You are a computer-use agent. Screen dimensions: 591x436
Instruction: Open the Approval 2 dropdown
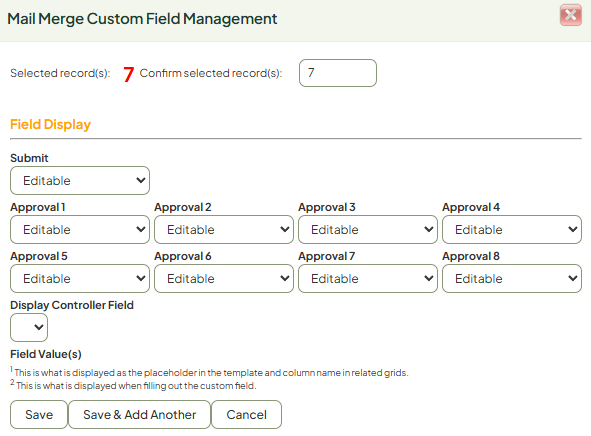[x=224, y=229]
